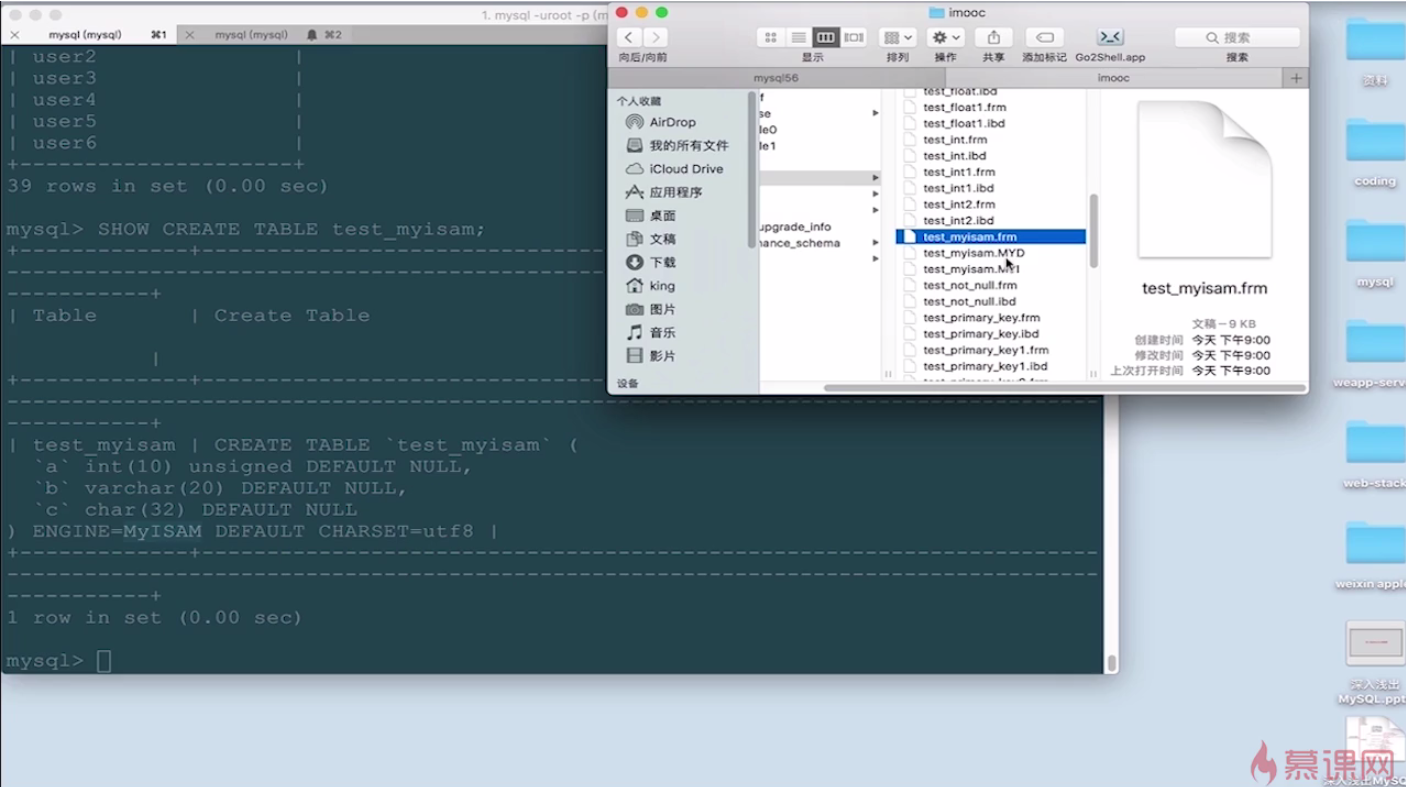Switch Finder to Cover Flow view

tap(853, 37)
